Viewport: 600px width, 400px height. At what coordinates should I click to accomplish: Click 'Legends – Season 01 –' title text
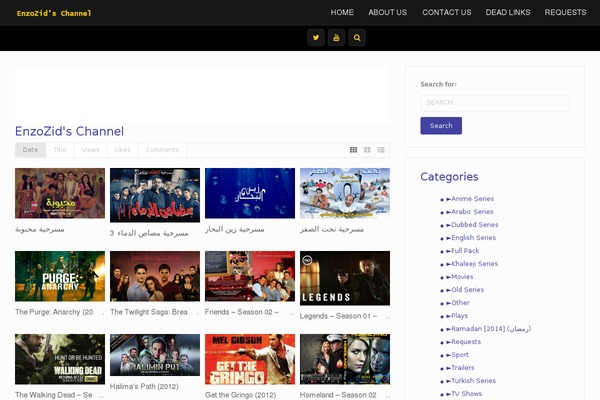pos(338,316)
